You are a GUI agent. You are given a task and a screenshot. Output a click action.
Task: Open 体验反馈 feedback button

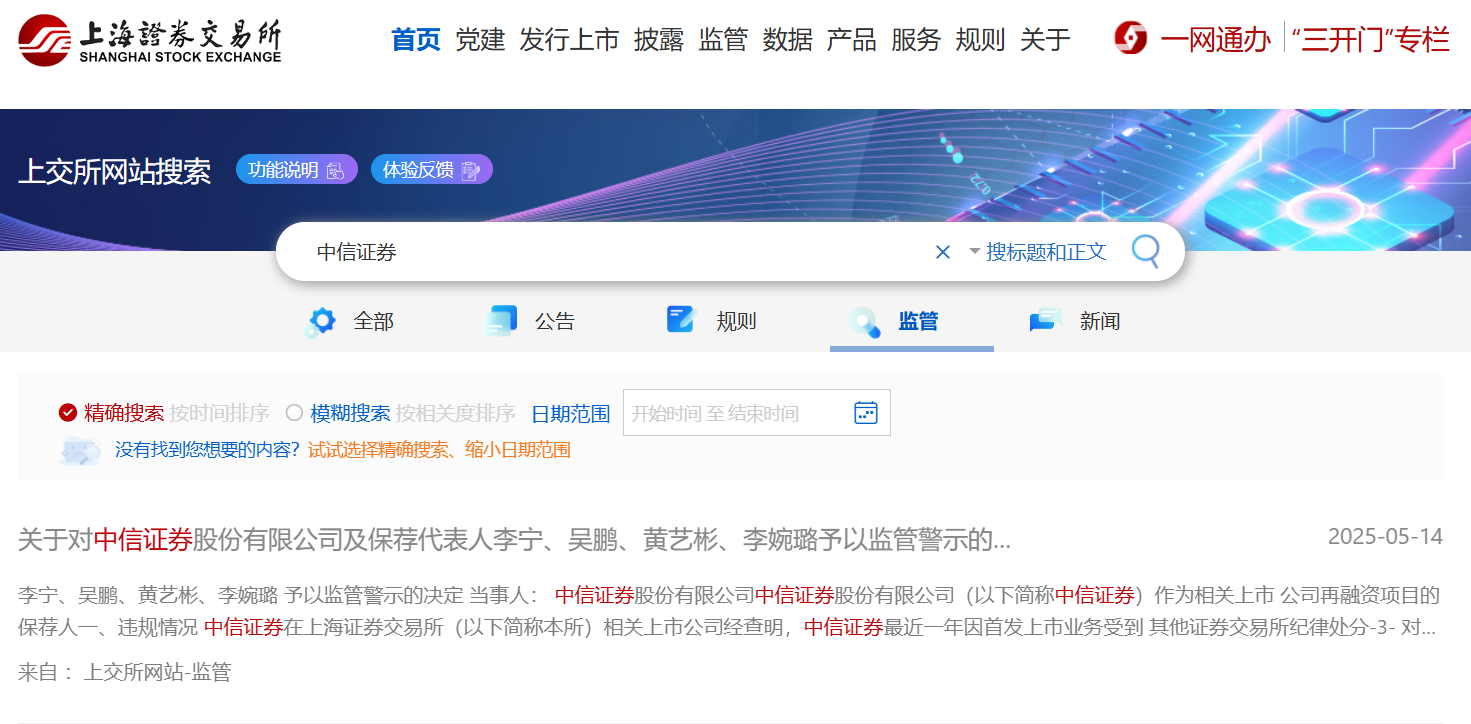click(x=432, y=170)
